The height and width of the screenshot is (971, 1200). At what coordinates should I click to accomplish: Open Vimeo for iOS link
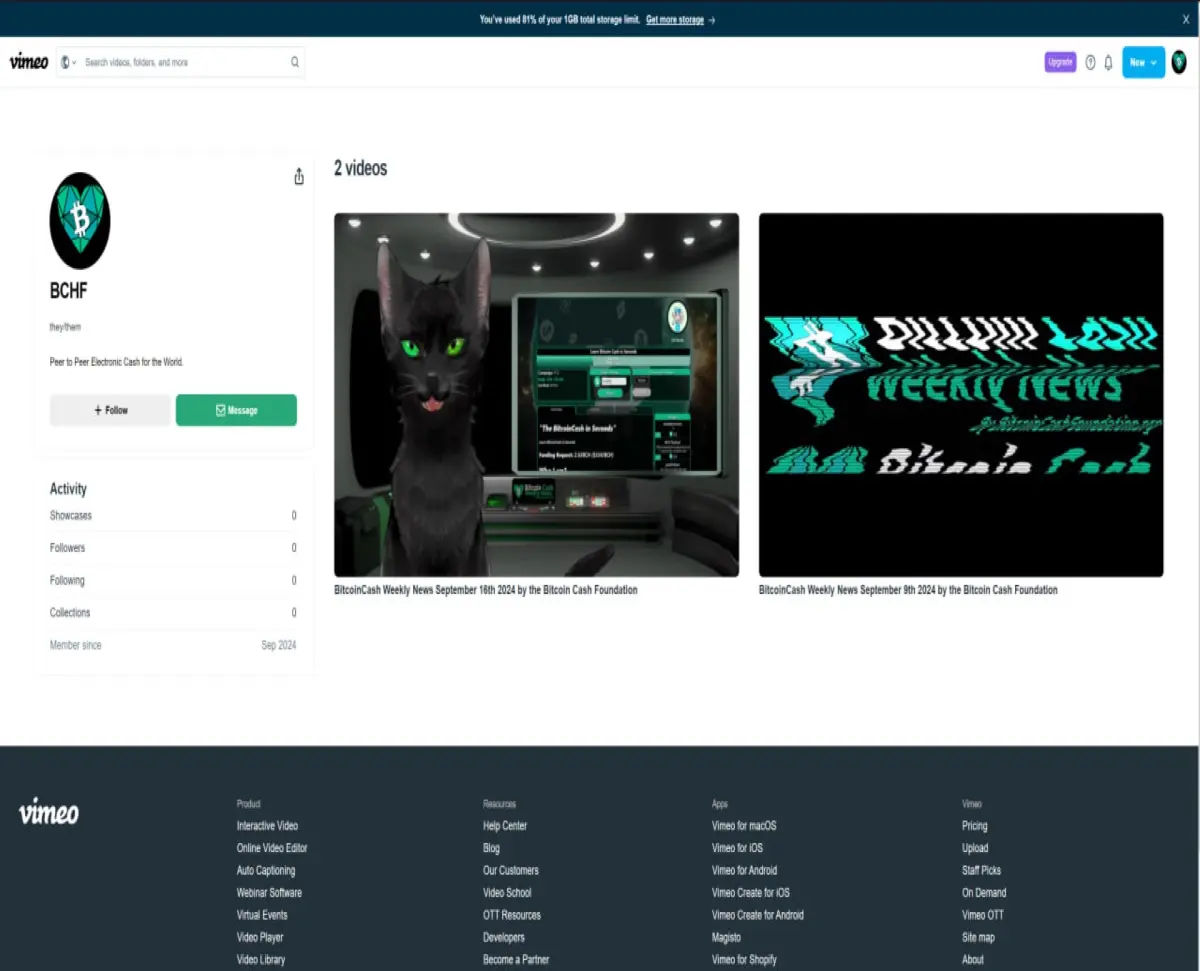[x=737, y=848]
